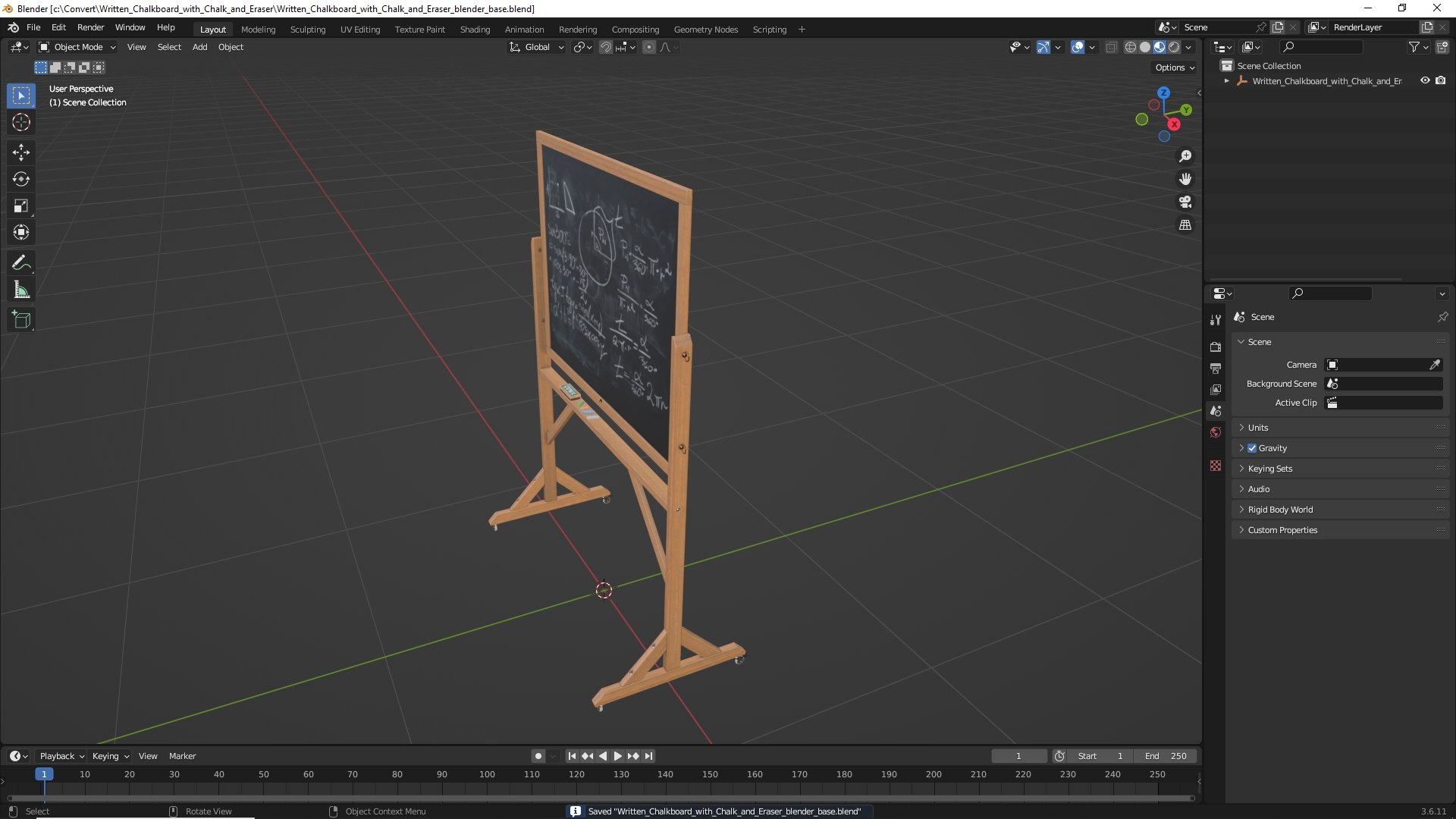Click the End frame field 250
The height and width of the screenshot is (819, 1456).
click(1166, 756)
